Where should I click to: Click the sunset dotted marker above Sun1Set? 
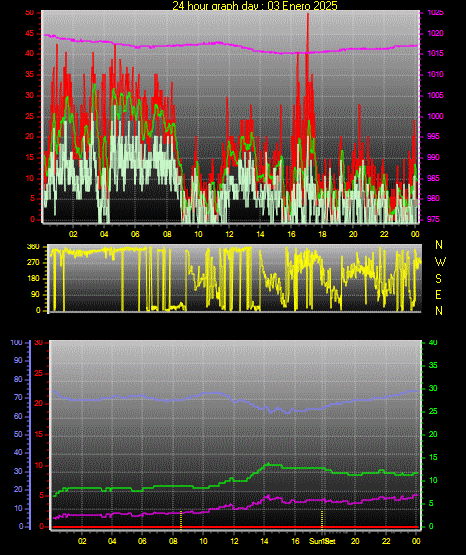[322, 520]
